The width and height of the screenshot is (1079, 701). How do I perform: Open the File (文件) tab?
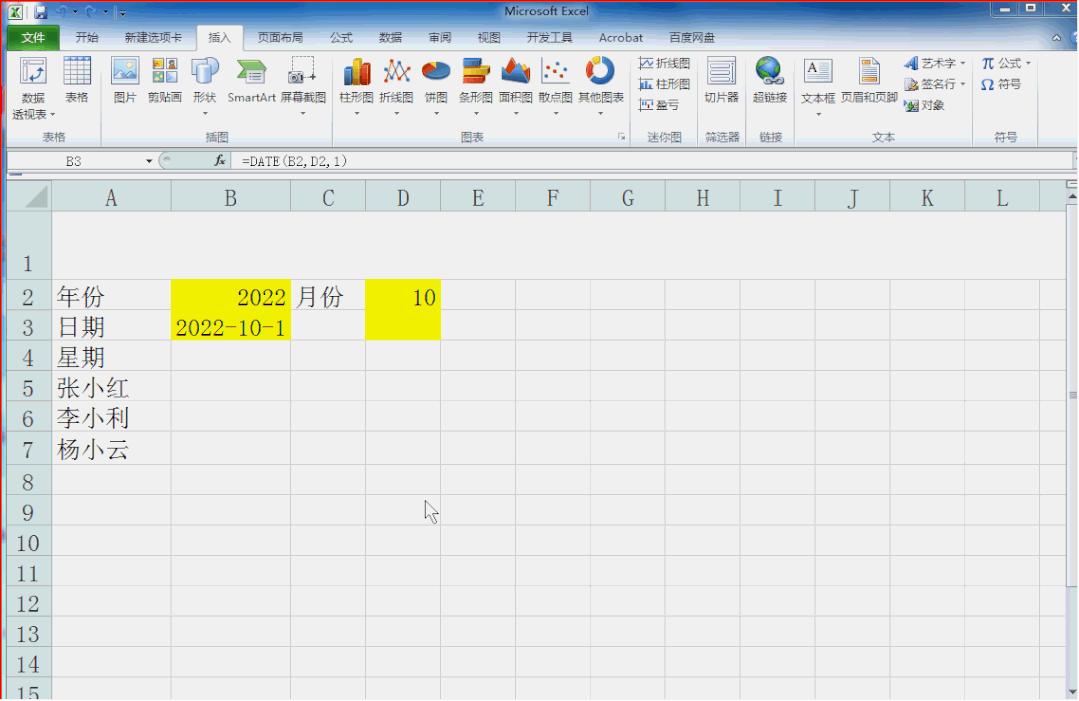tap(32, 38)
